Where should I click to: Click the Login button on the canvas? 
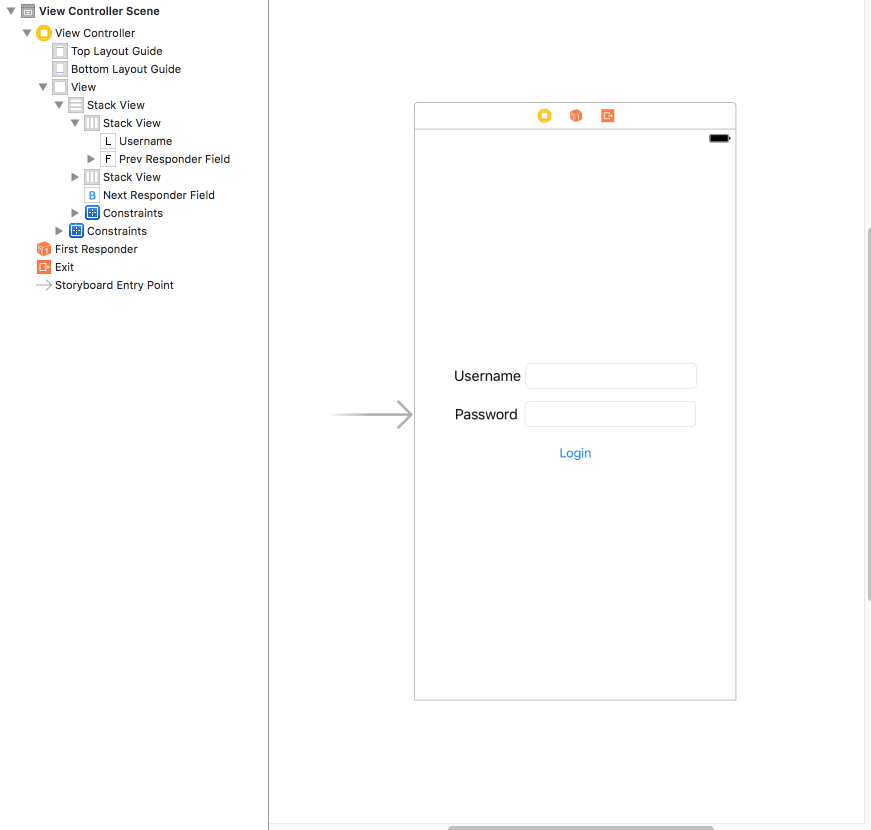pos(575,452)
